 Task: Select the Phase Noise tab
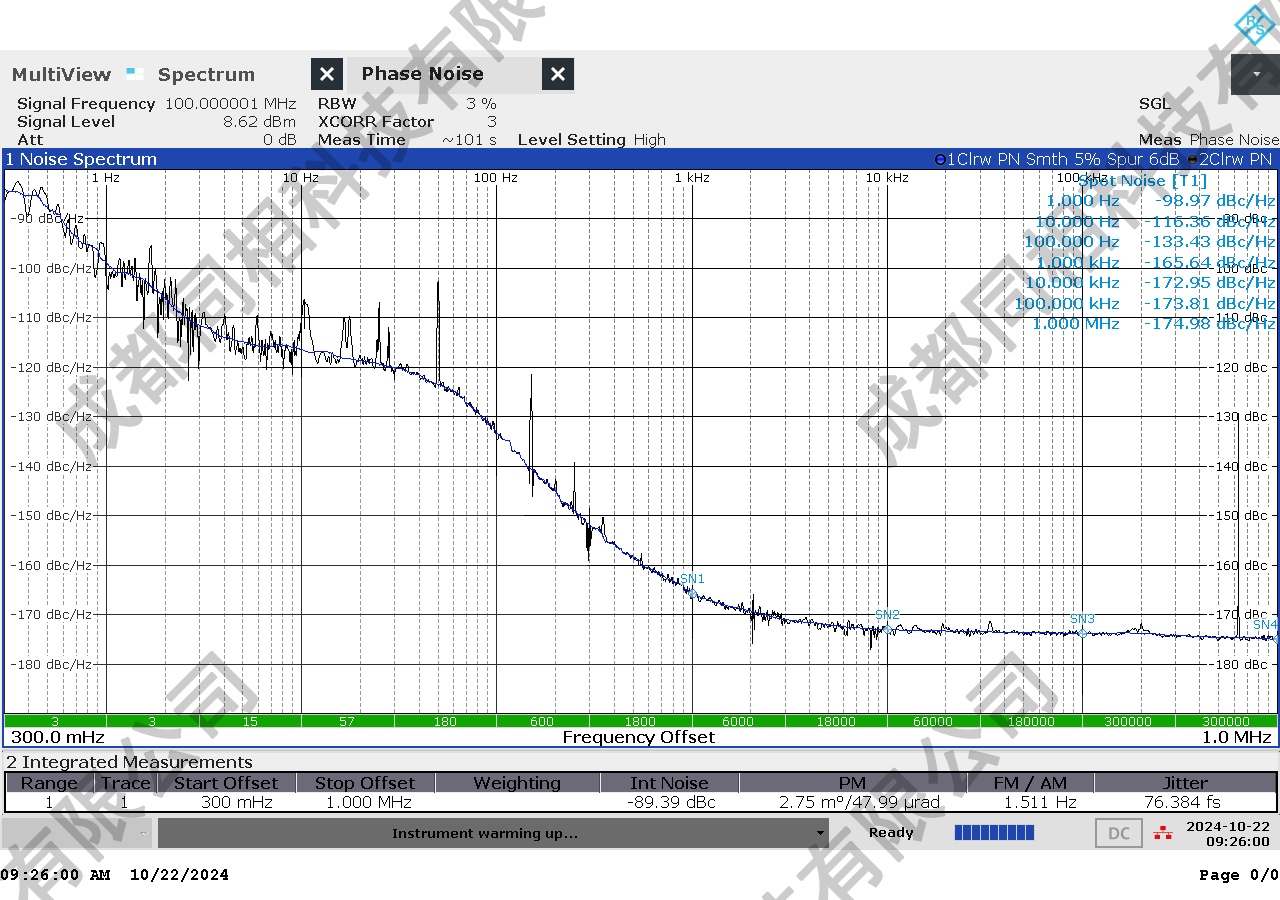point(422,74)
